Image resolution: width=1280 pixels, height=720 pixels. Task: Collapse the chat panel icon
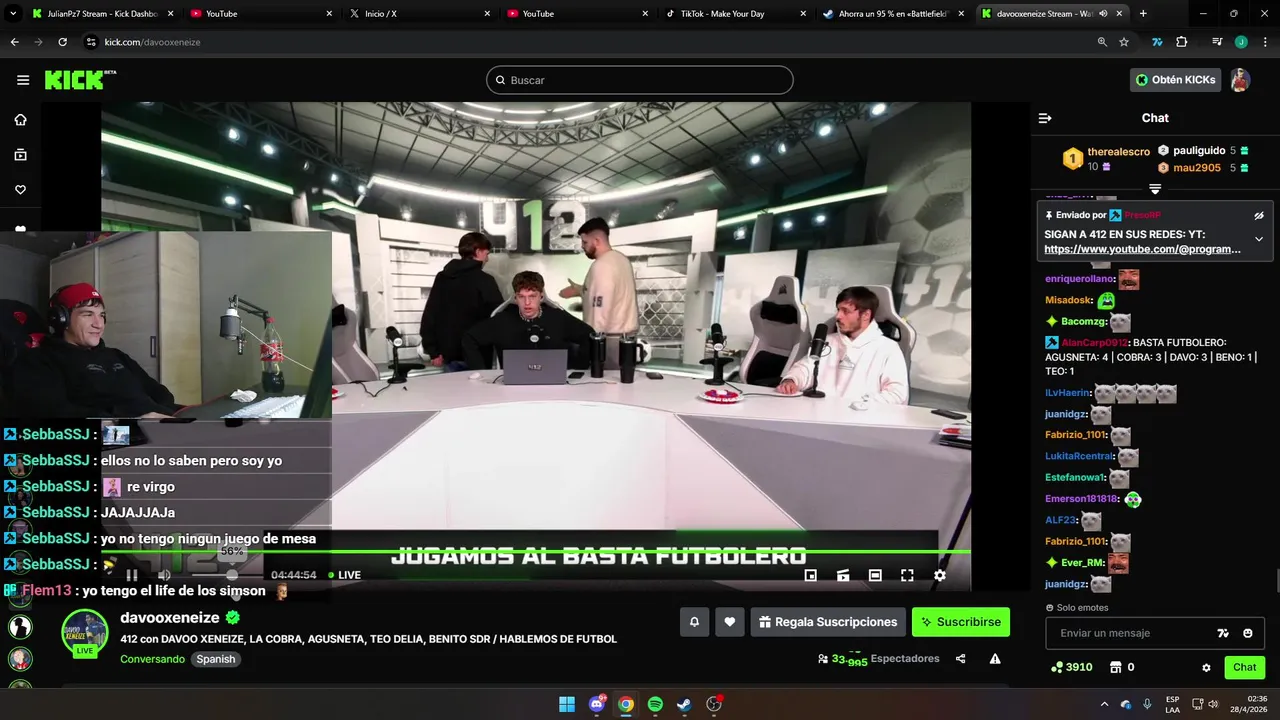click(1045, 118)
